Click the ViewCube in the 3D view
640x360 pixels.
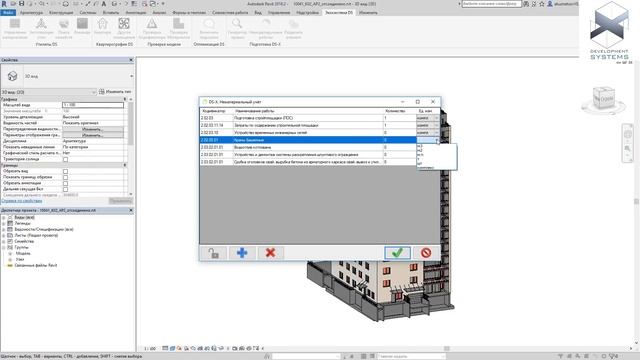(604, 98)
